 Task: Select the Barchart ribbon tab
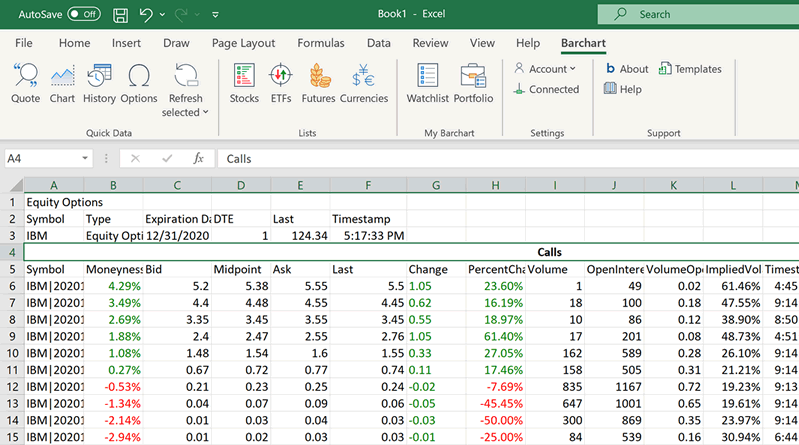click(583, 43)
